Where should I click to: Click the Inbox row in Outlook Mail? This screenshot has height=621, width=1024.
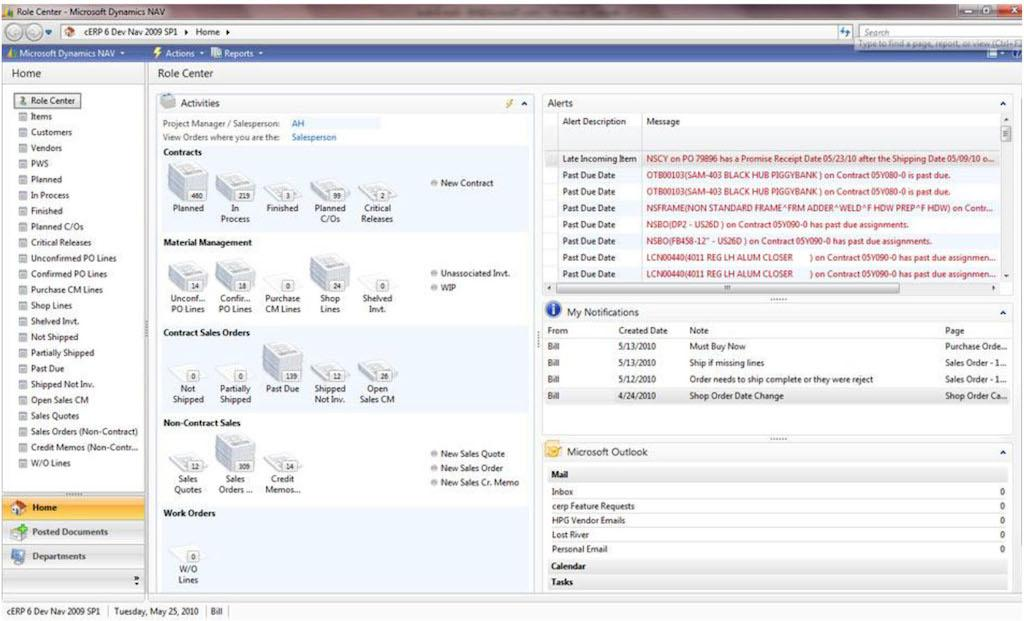pos(777,492)
